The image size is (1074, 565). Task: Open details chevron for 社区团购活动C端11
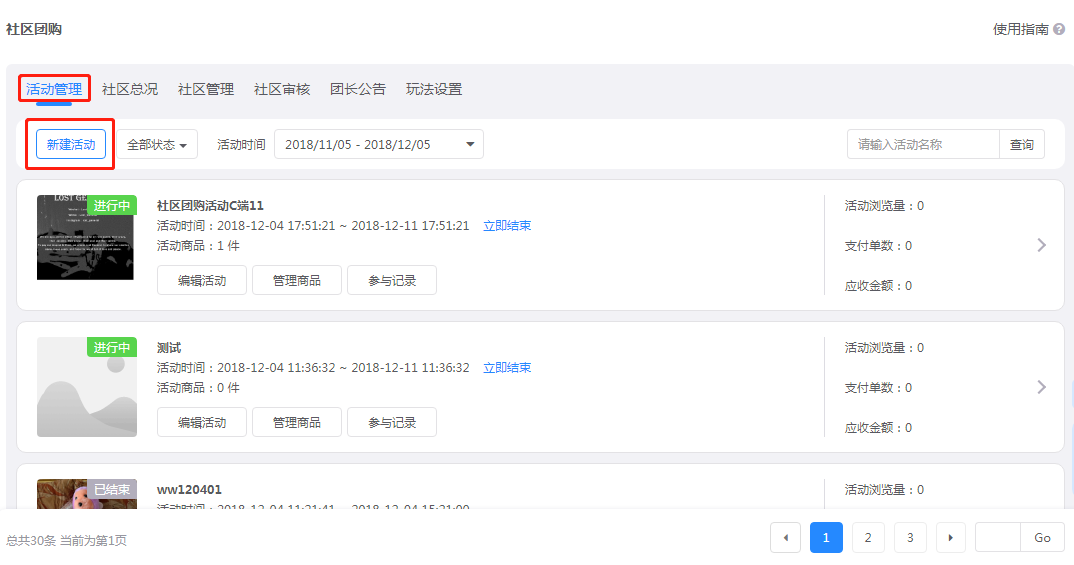(x=1042, y=245)
